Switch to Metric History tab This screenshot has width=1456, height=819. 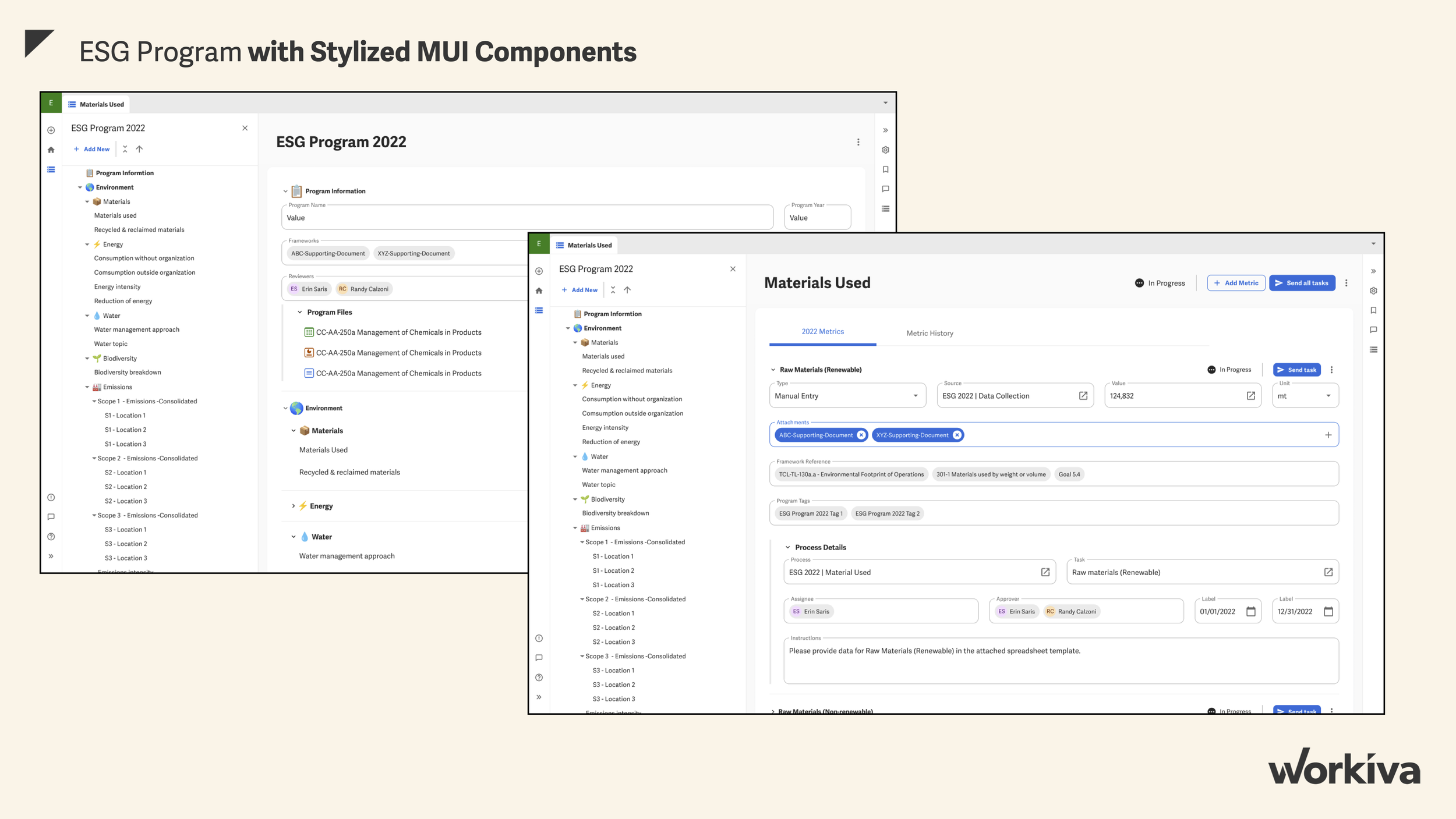point(930,334)
